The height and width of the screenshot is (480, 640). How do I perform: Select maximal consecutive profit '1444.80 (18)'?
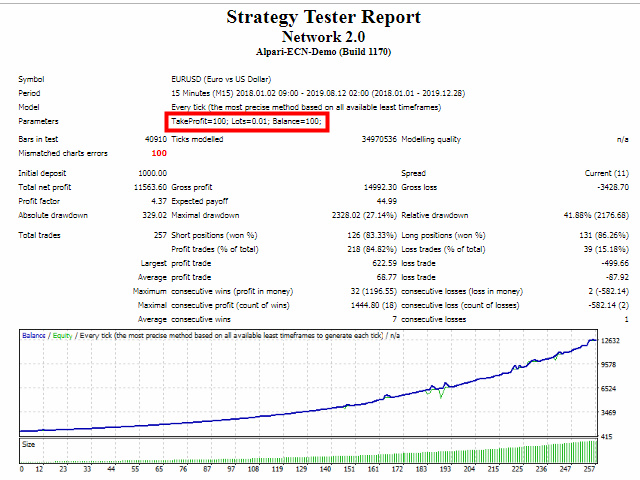click(x=374, y=305)
